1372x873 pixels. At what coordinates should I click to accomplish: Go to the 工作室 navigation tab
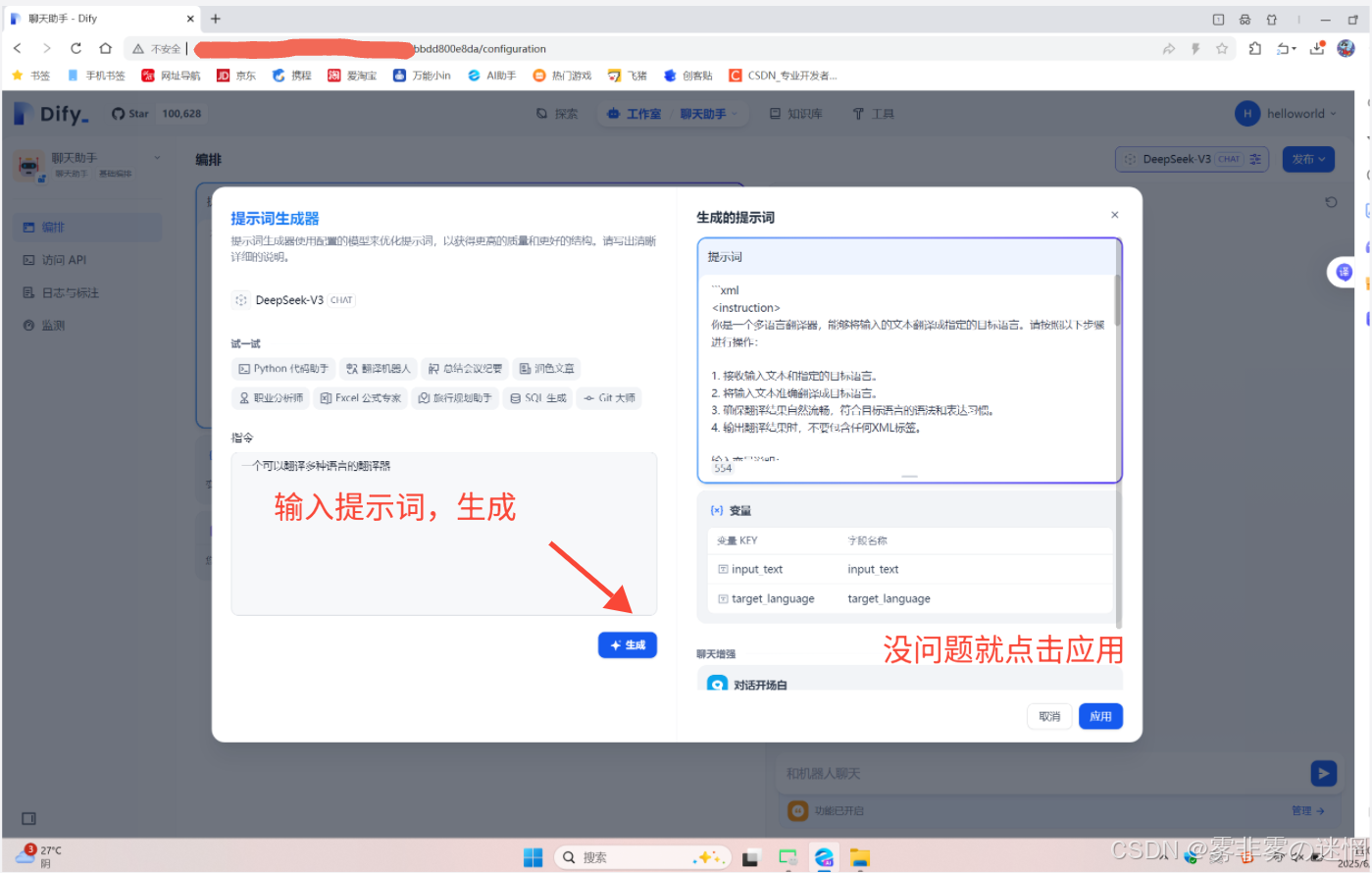pyautogui.click(x=635, y=114)
